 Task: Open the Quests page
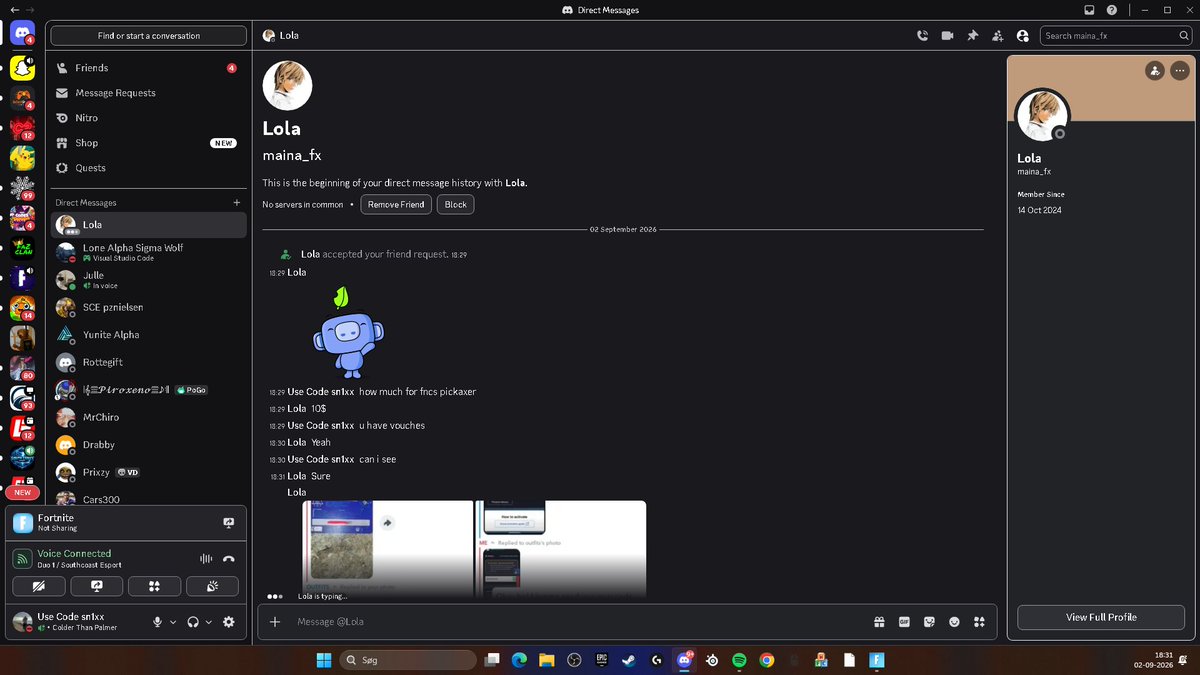pos(148,168)
